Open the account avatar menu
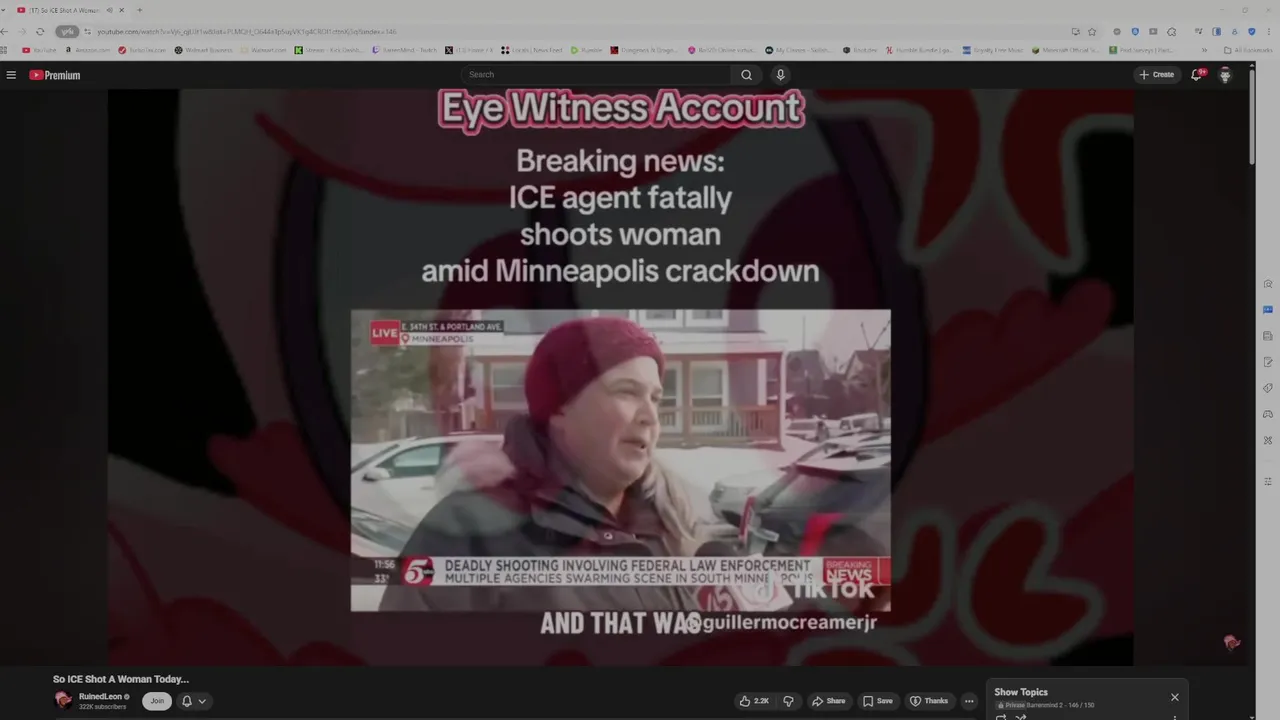This screenshot has height=720, width=1280. 1225,75
